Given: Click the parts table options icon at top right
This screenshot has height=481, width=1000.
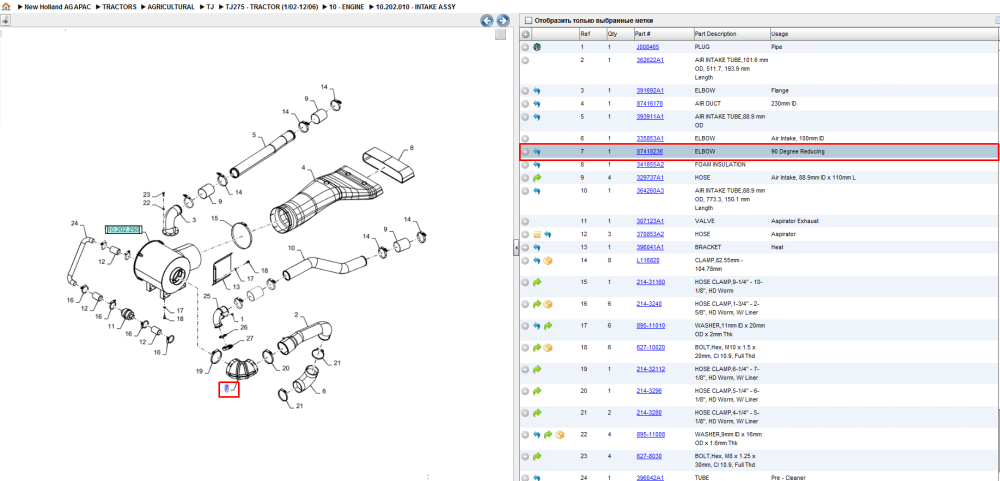Looking at the screenshot, I should (995, 20).
